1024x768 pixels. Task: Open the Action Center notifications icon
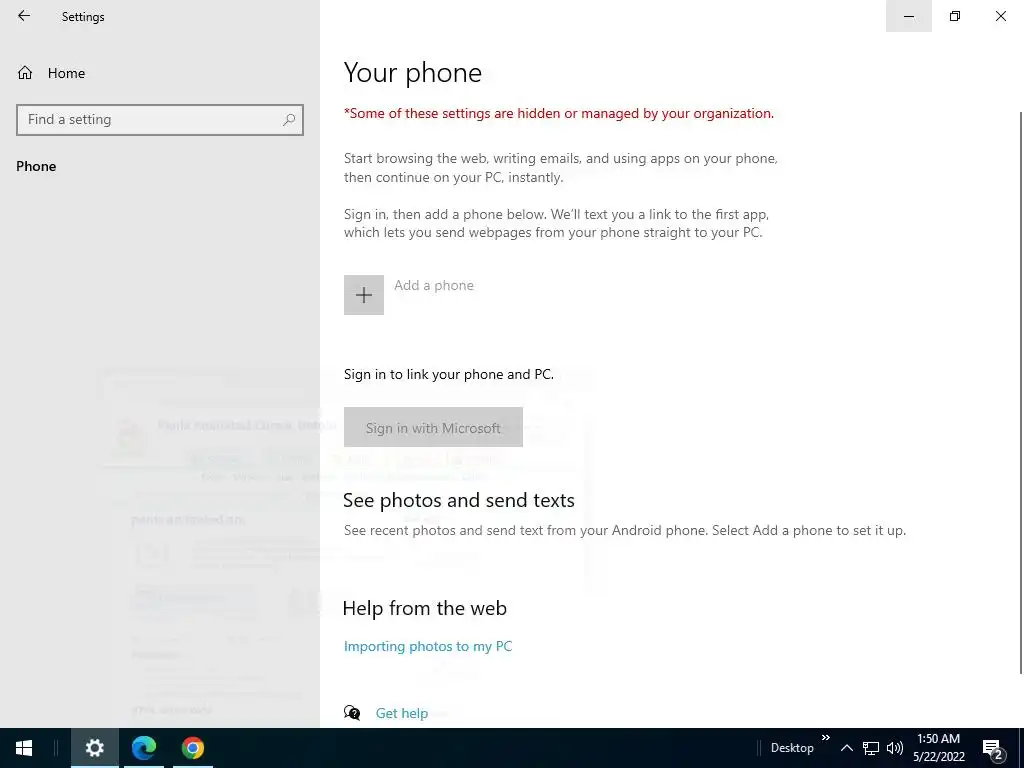pos(993,748)
